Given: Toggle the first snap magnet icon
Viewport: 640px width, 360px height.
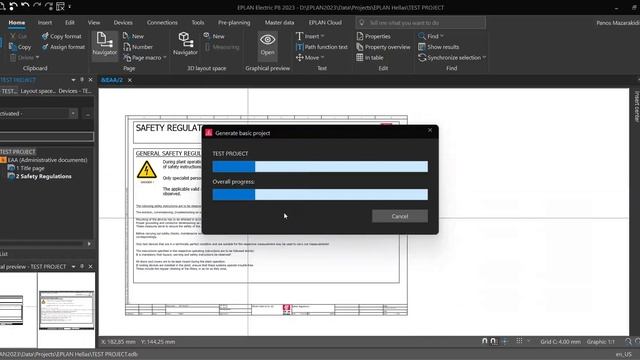Looking at the screenshot, I should pos(484,341).
